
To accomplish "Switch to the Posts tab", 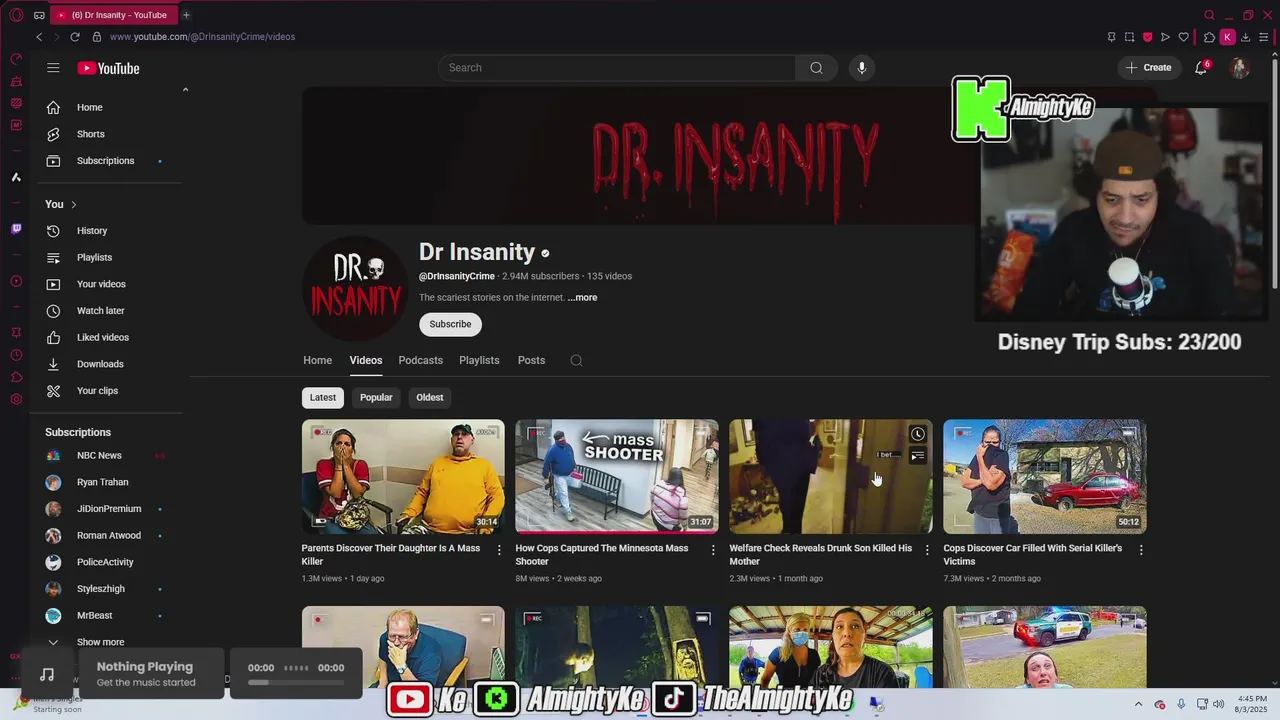I will coord(531,360).
